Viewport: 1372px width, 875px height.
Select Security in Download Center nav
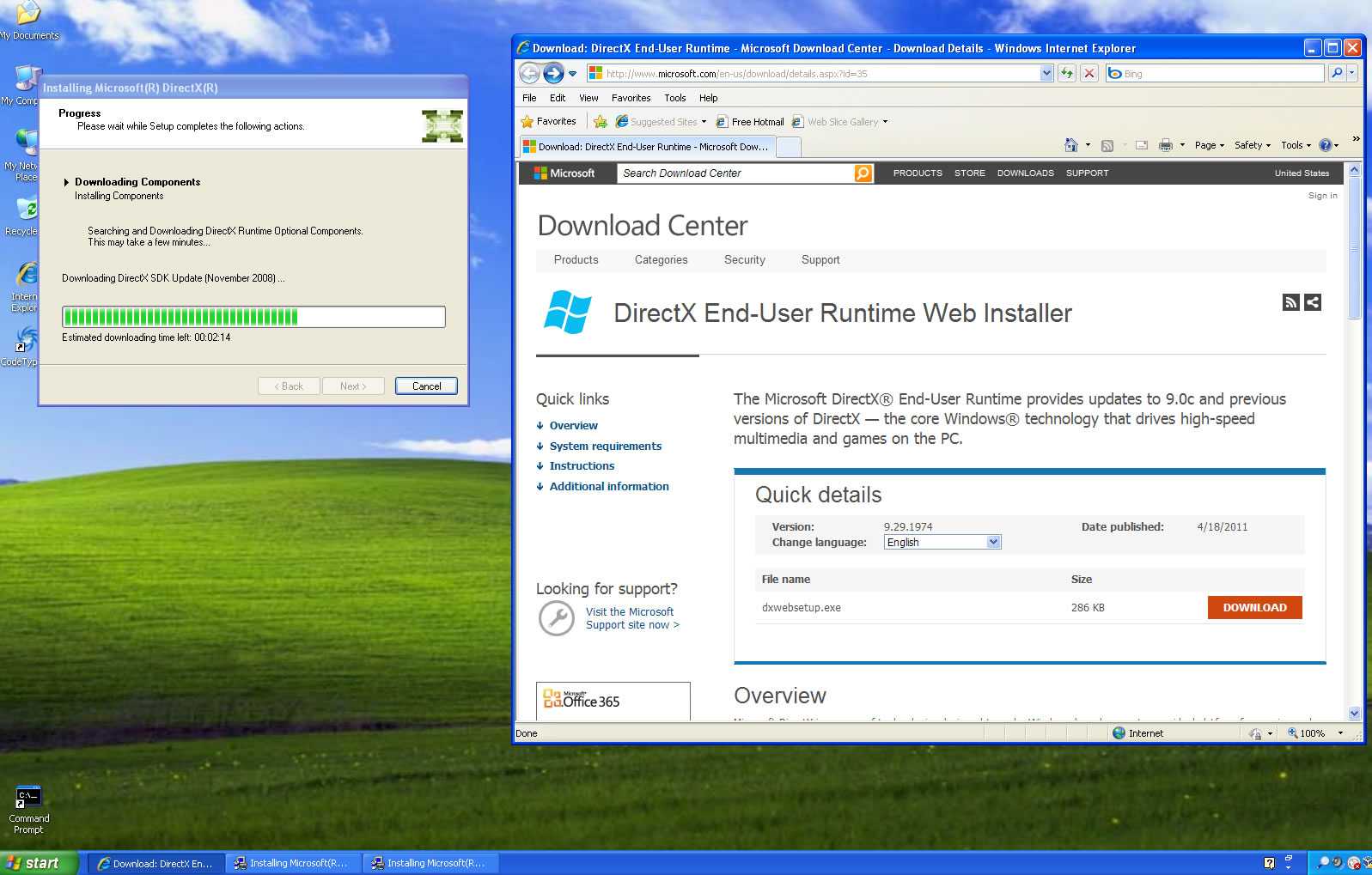pyautogui.click(x=744, y=259)
